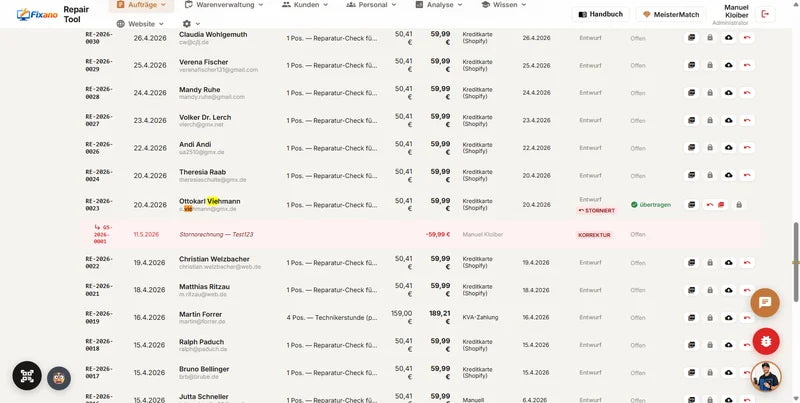The height and width of the screenshot is (403, 800).
Task: Open the QR code scanner button
Action: click(x=27, y=376)
